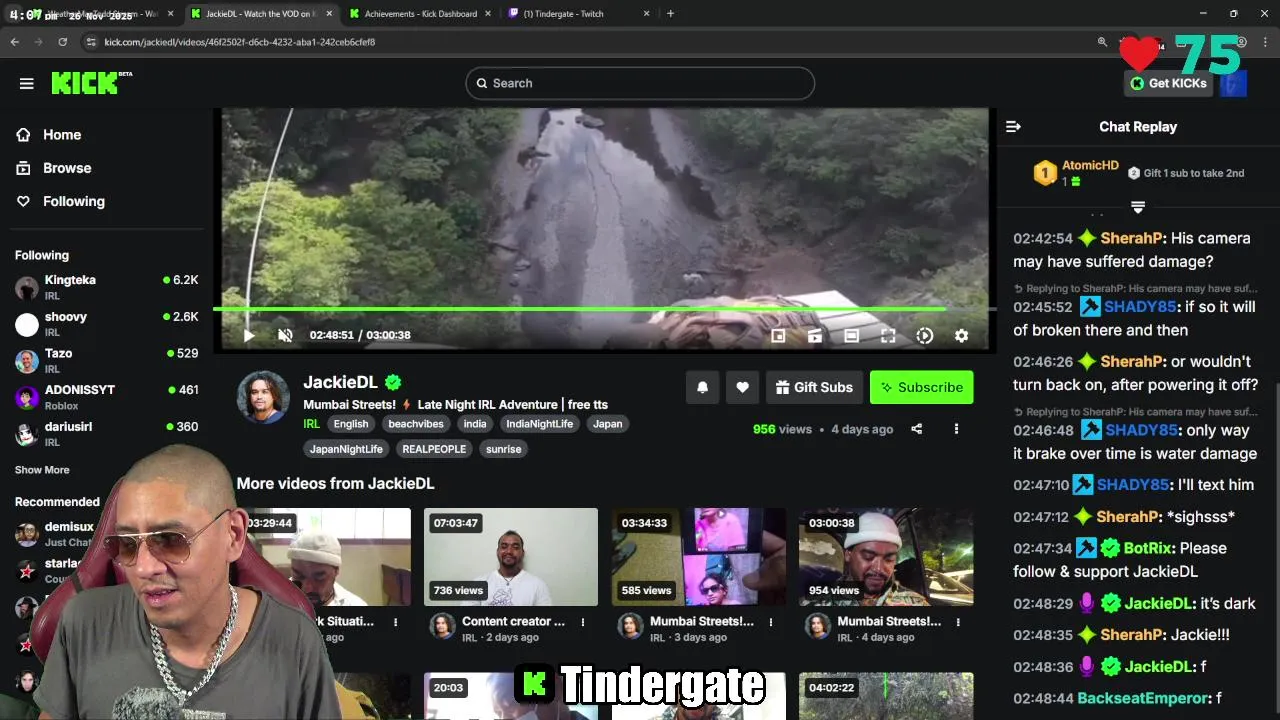This screenshot has height=720, width=1280.
Task: Open options for 954 views Mumbai video
Action: point(959,622)
